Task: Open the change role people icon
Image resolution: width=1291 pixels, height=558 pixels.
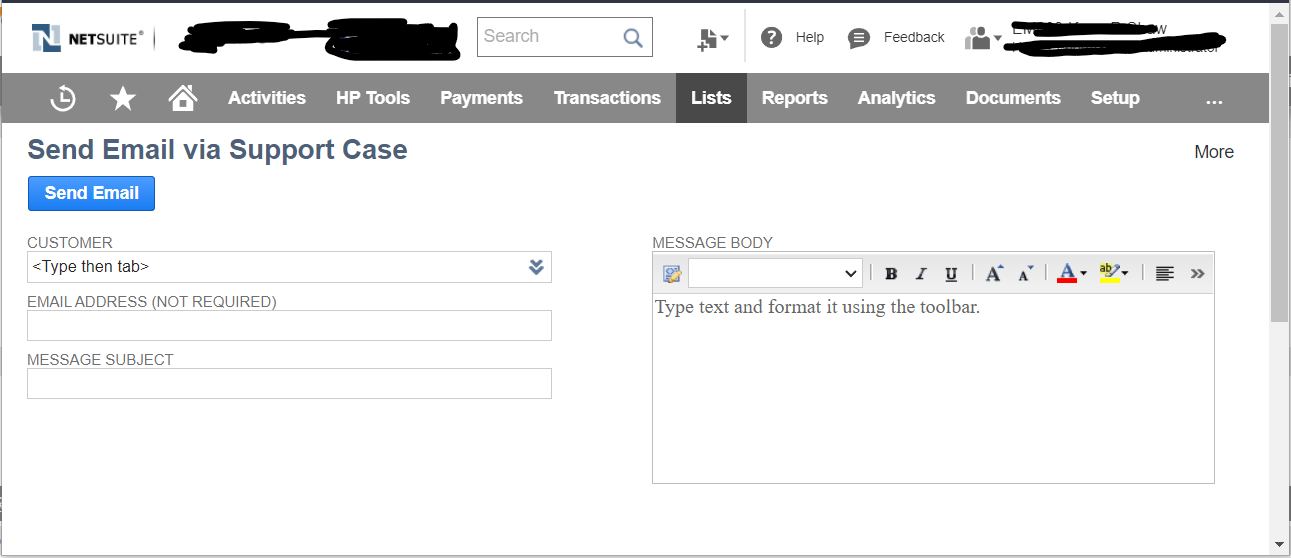Action: [977, 38]
